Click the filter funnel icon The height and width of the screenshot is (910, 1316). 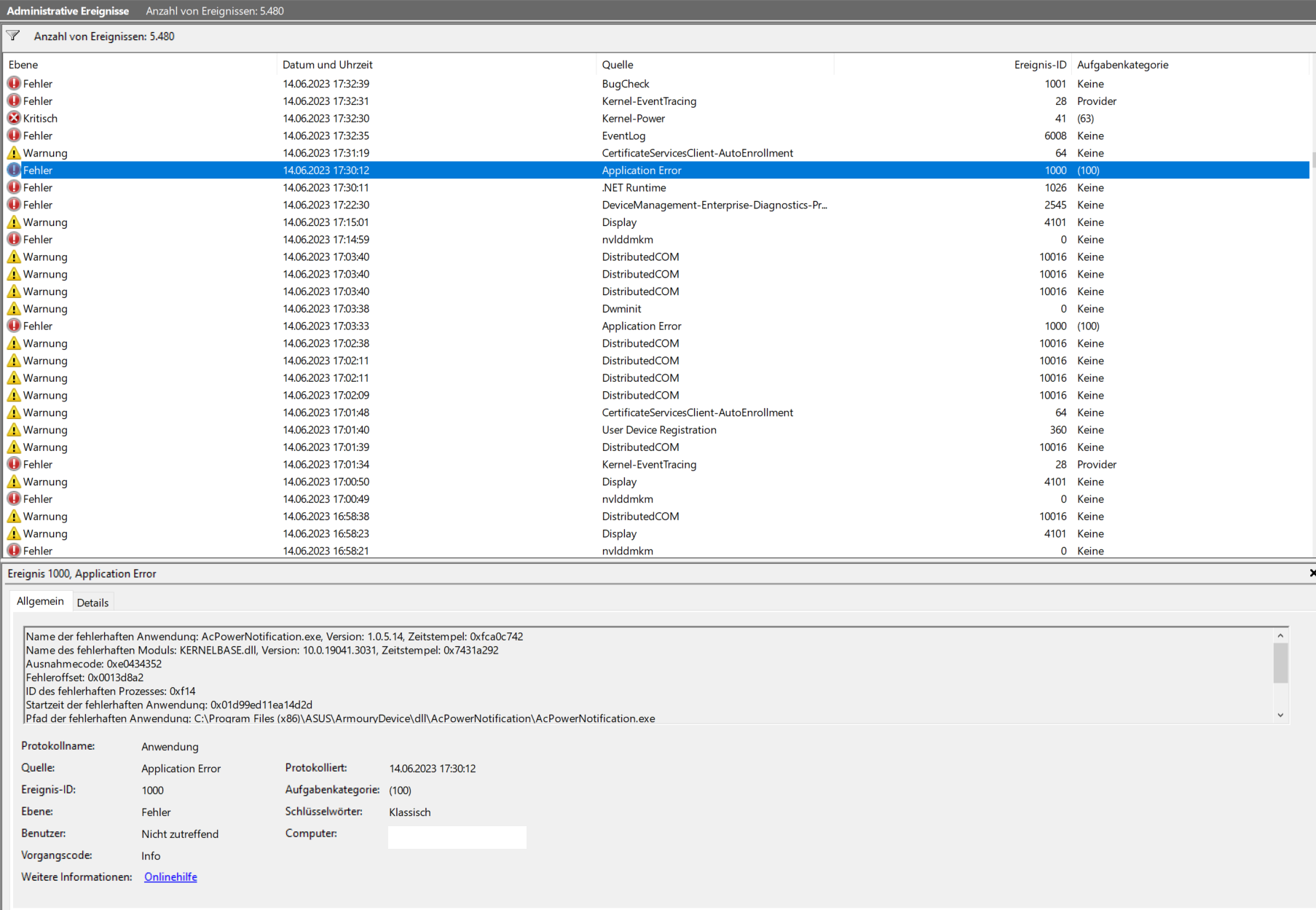(13, 36)
